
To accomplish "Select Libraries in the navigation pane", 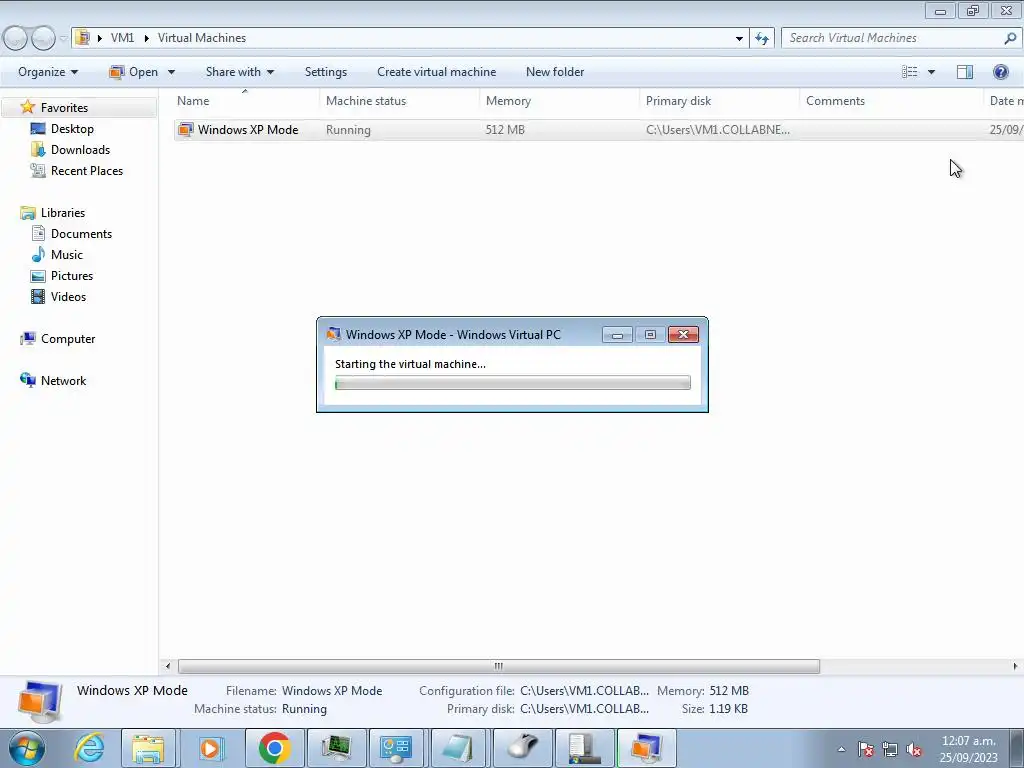I will (63, 213).
